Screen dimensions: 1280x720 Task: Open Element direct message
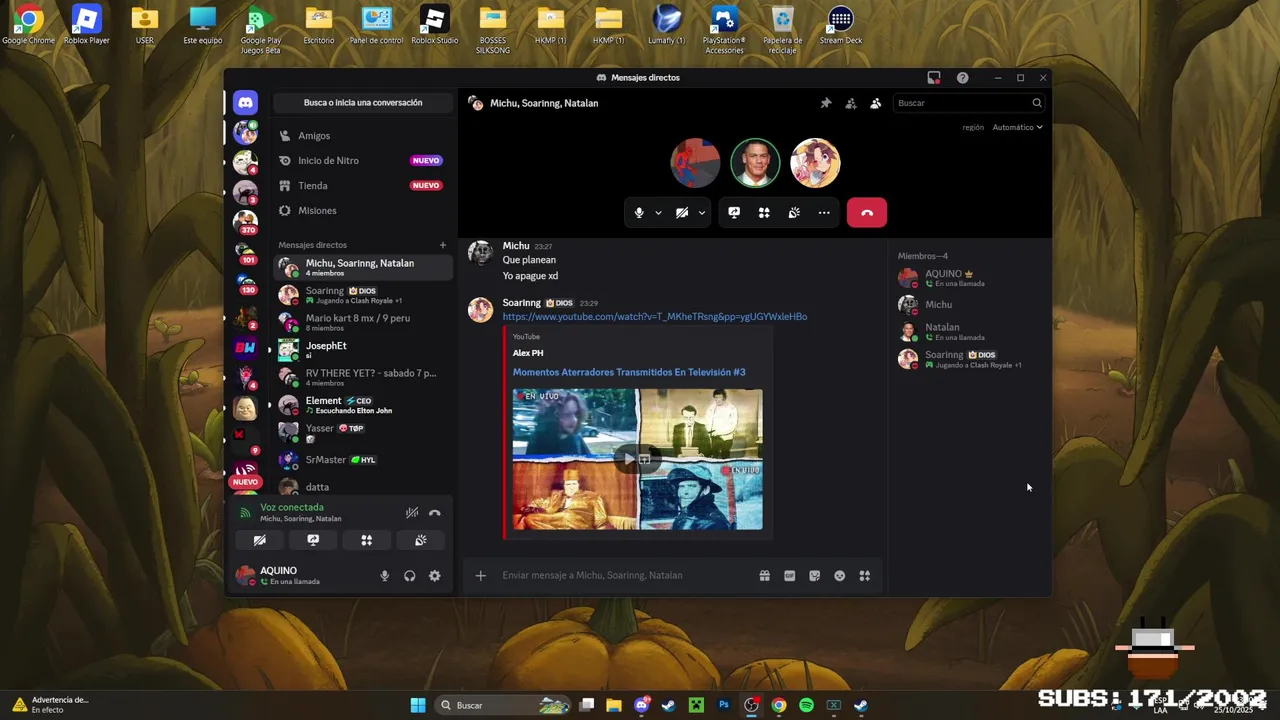363,405
